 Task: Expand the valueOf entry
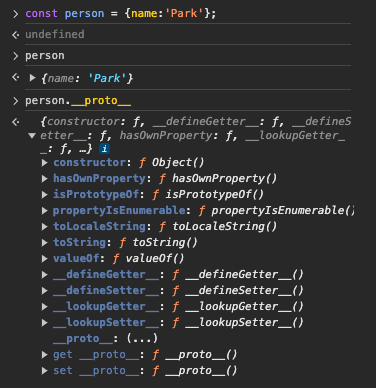tap(44, 259)
